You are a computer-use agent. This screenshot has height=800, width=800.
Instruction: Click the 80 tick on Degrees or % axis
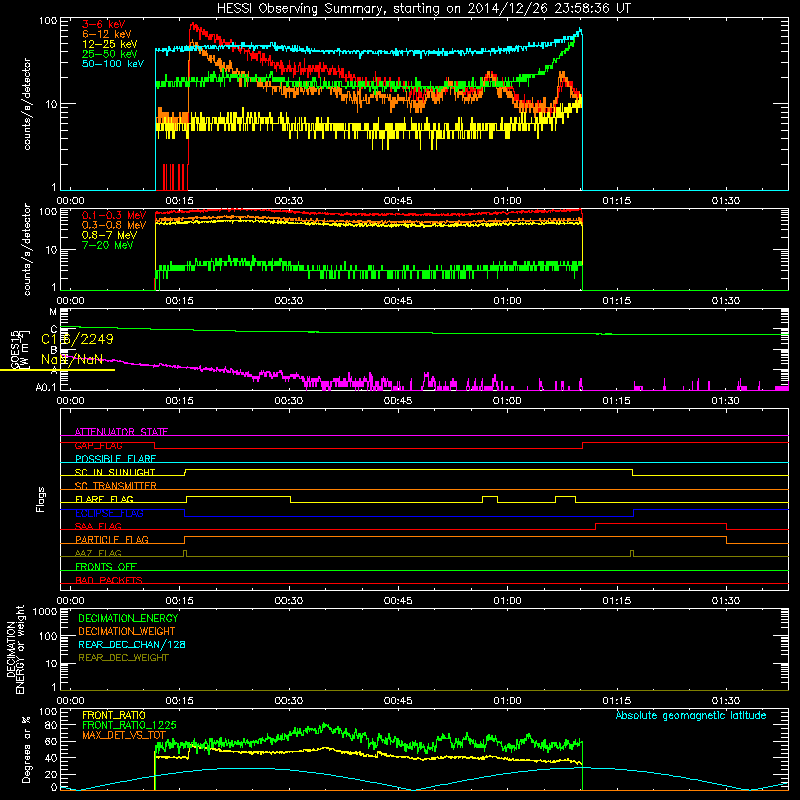51,725
